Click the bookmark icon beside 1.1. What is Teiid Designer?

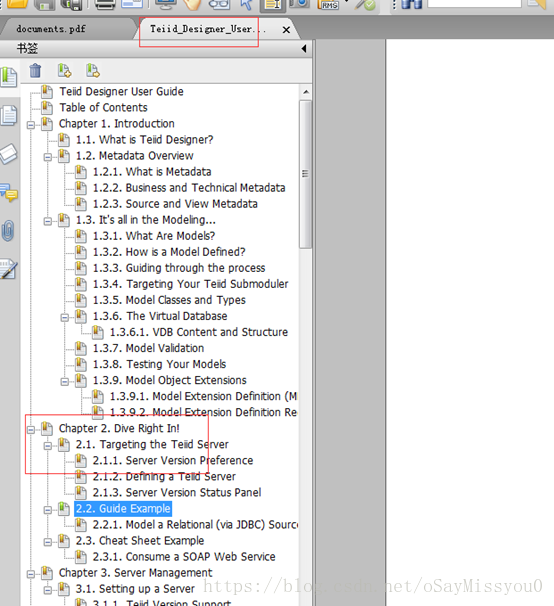pos(64,140)
